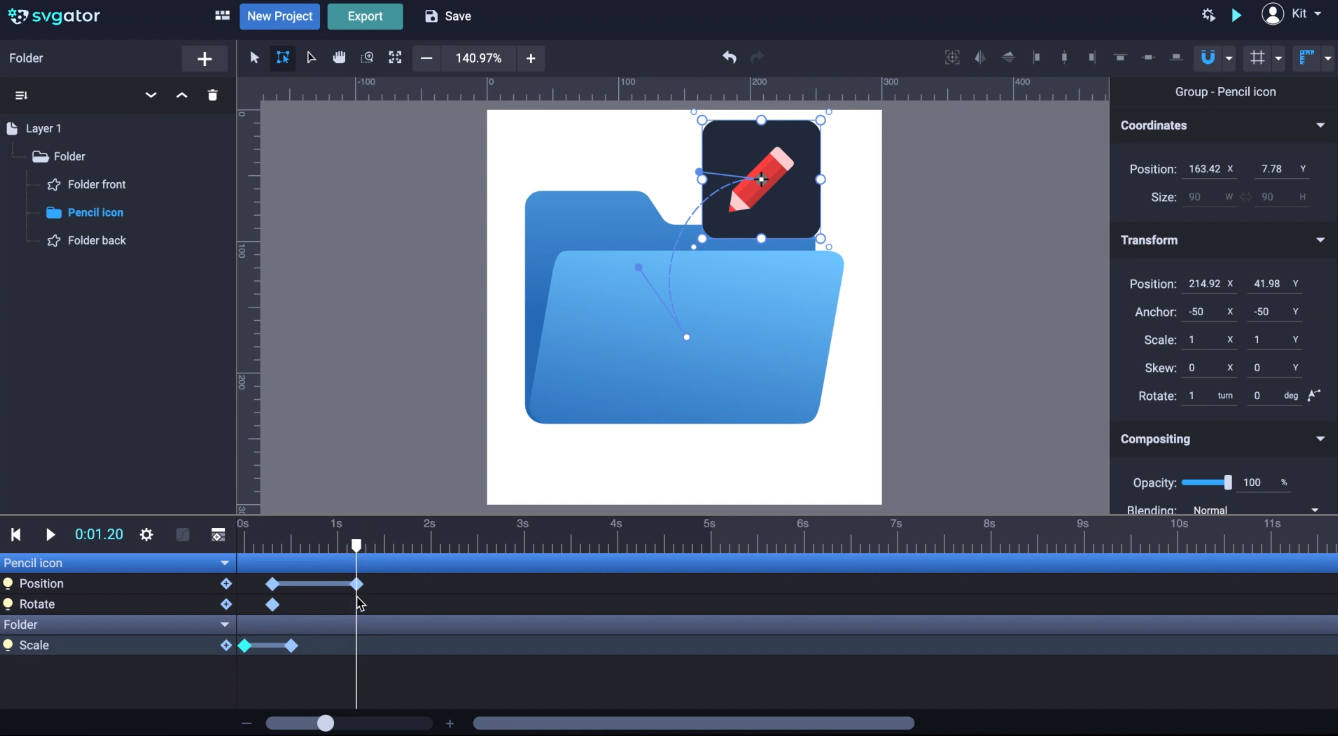Delete selected element with trash icon
The width and height of the screenshot is (1338, 736).
click(212, 95)
